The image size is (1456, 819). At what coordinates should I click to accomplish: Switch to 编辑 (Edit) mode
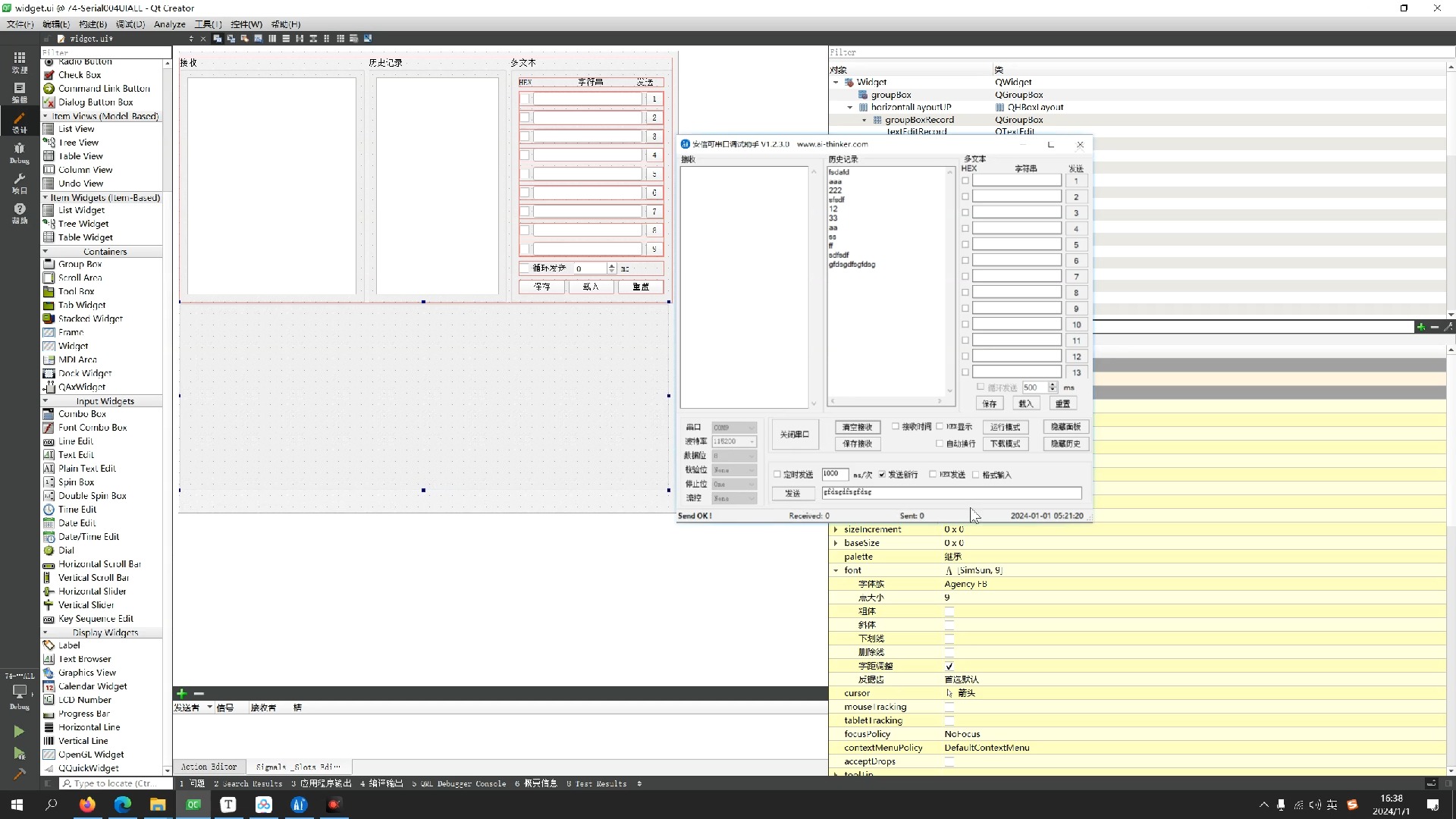20,93
